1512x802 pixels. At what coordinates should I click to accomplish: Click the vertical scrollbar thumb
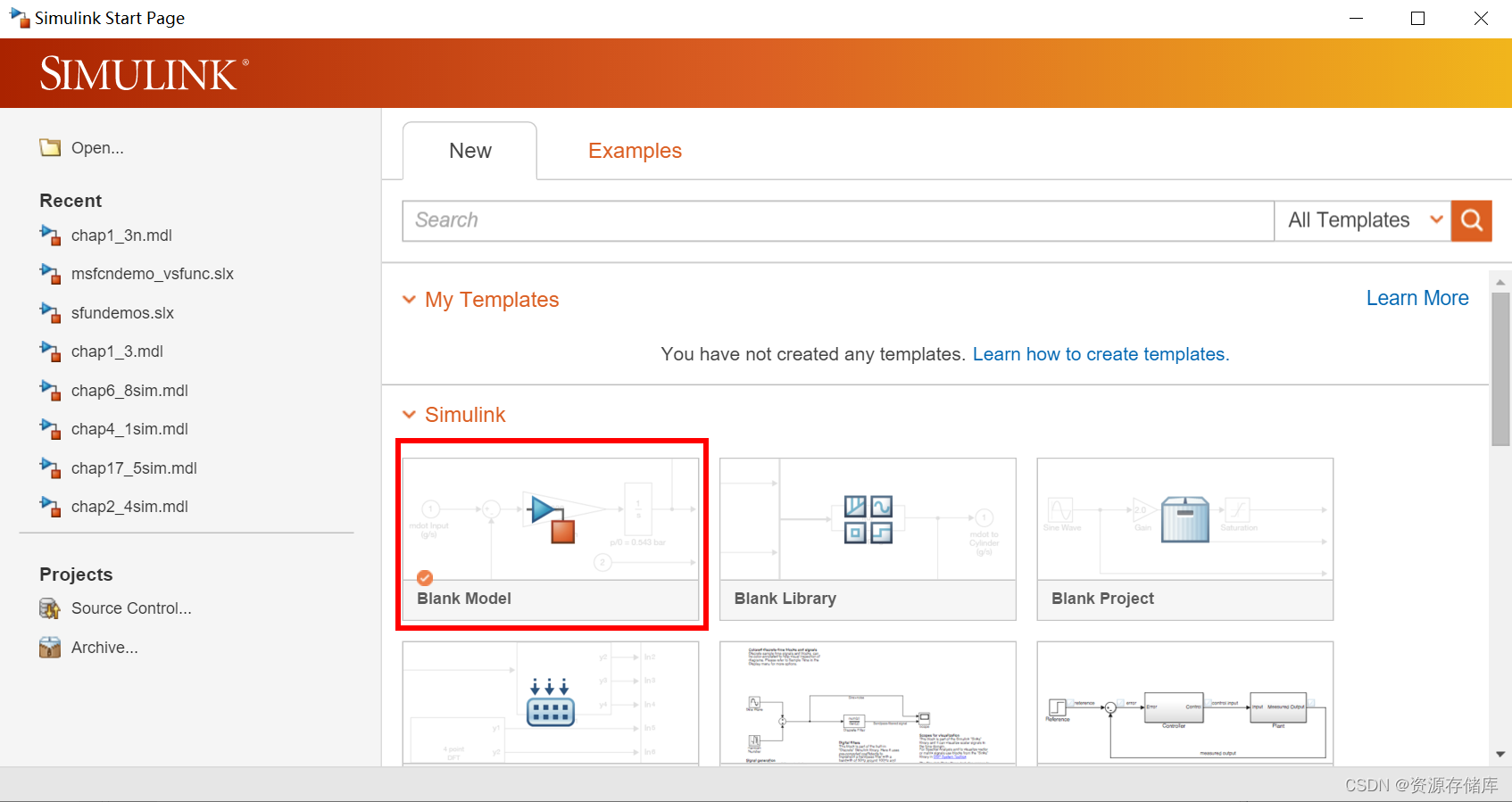(x=1500, y=368)
